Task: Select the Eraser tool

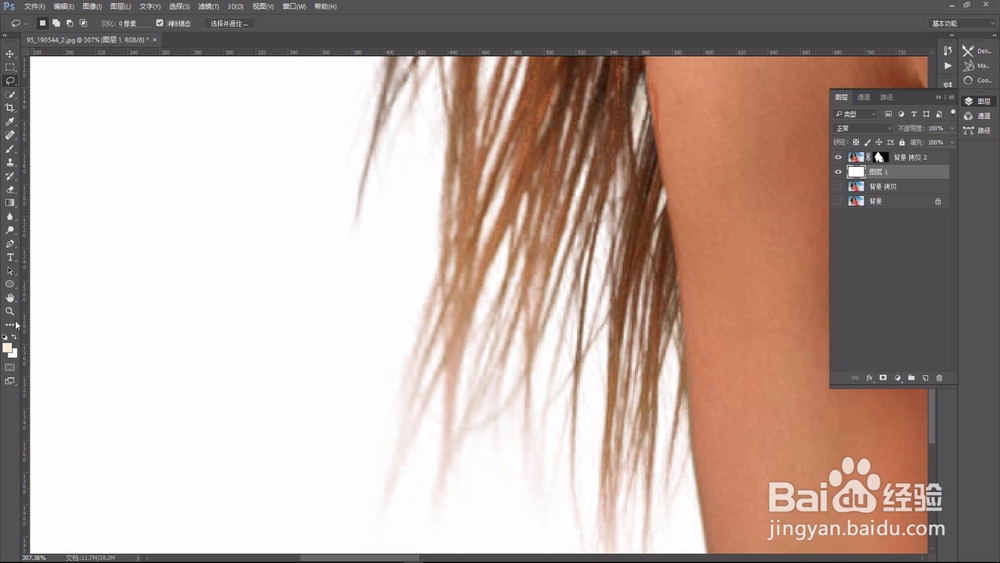Action: pyautogui.click(x=10, y=189)
